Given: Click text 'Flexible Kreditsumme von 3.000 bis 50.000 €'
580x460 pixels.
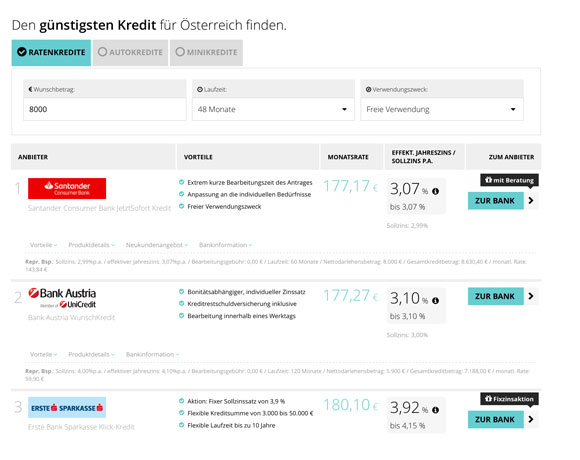Looking at the screenshot, I should (250, 413).
